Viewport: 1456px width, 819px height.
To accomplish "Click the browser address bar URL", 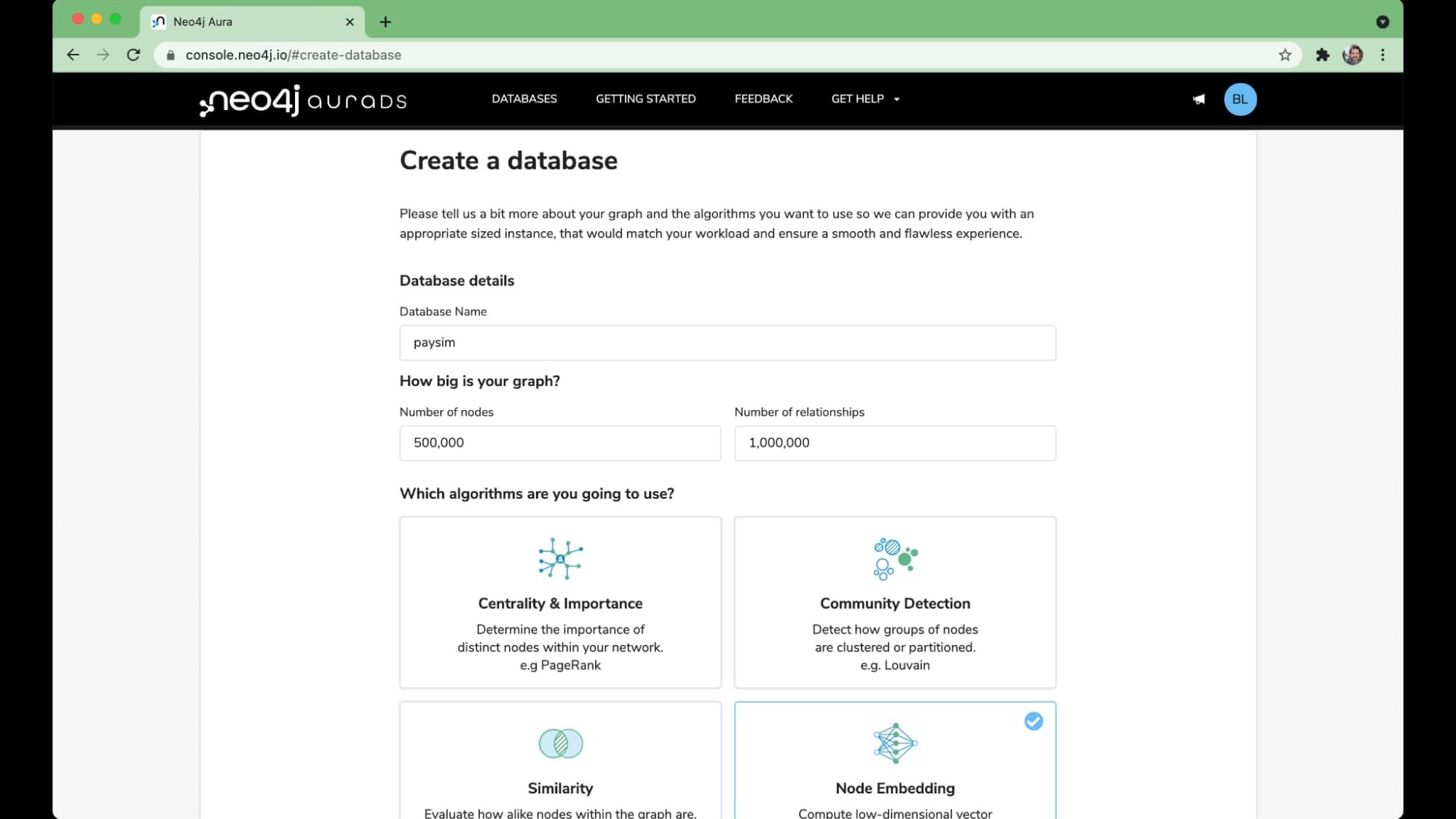I will point(294,55).
